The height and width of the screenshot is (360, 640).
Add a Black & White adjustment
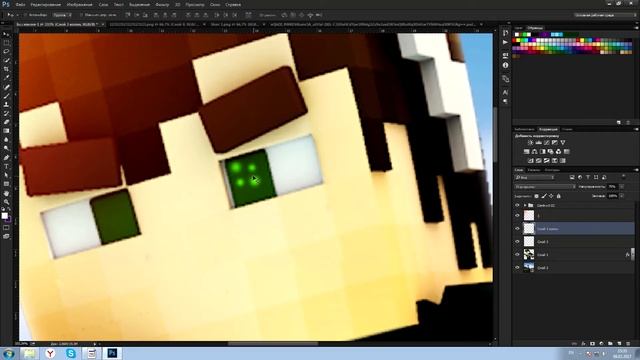(543, 151)
